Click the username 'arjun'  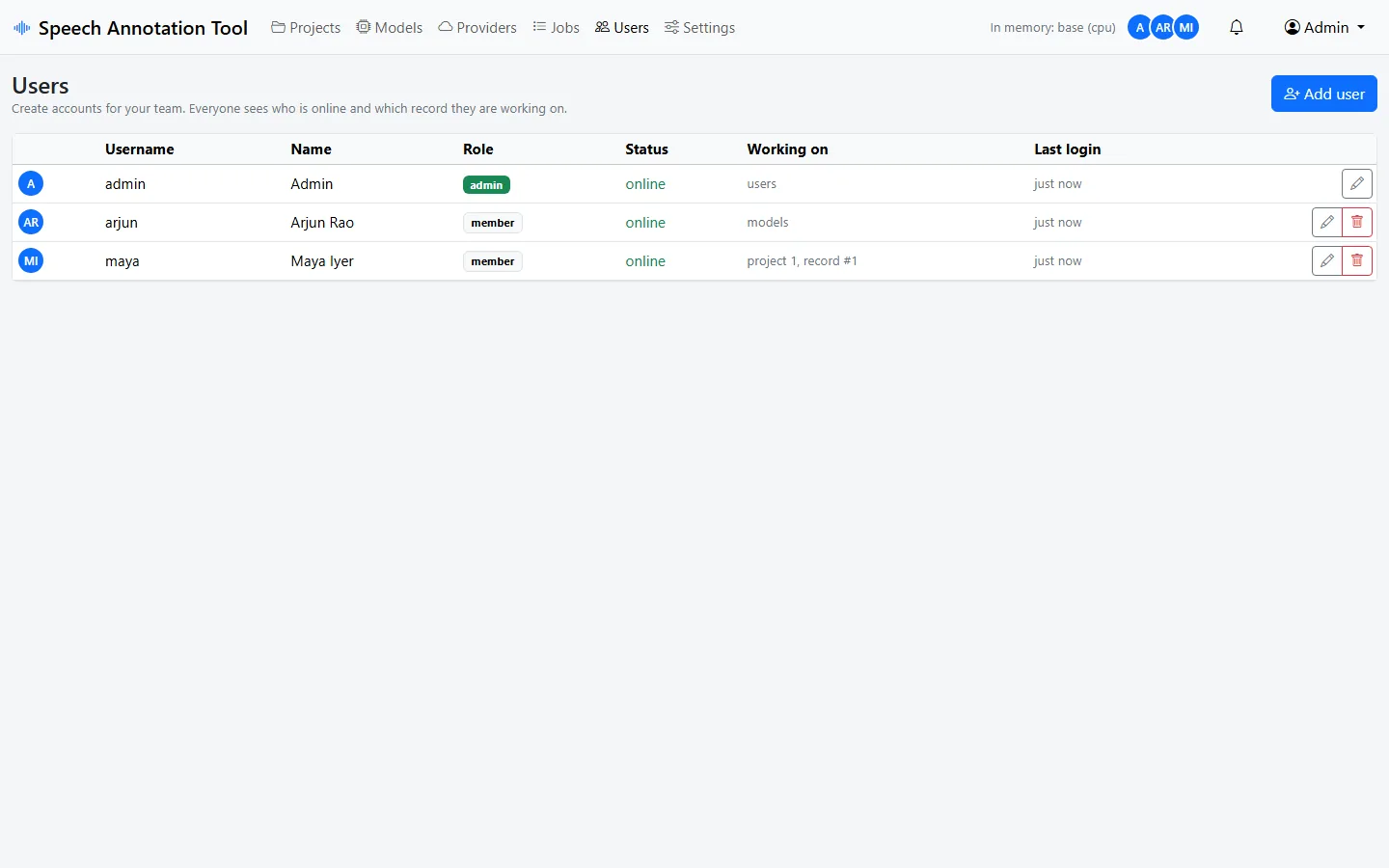click(122, 223)
